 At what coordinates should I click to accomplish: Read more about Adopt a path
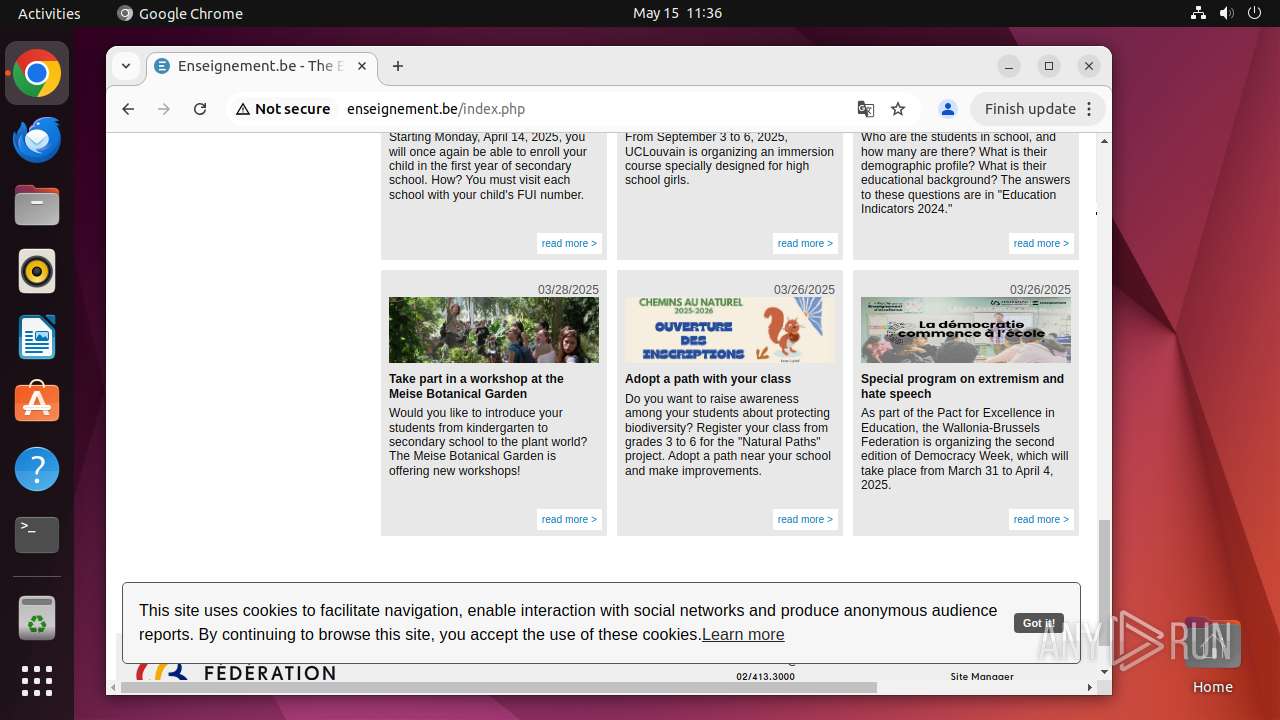click(x=805, y=519)
